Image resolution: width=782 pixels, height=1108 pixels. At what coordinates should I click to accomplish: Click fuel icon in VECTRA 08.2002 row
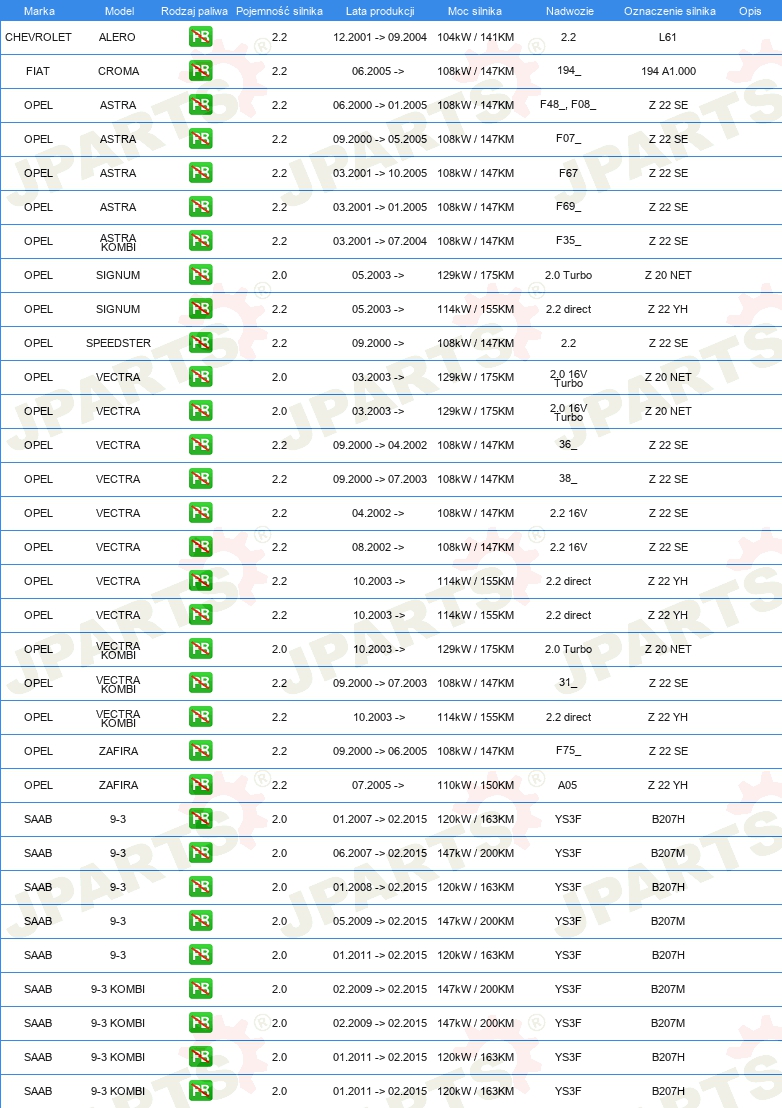201,546
